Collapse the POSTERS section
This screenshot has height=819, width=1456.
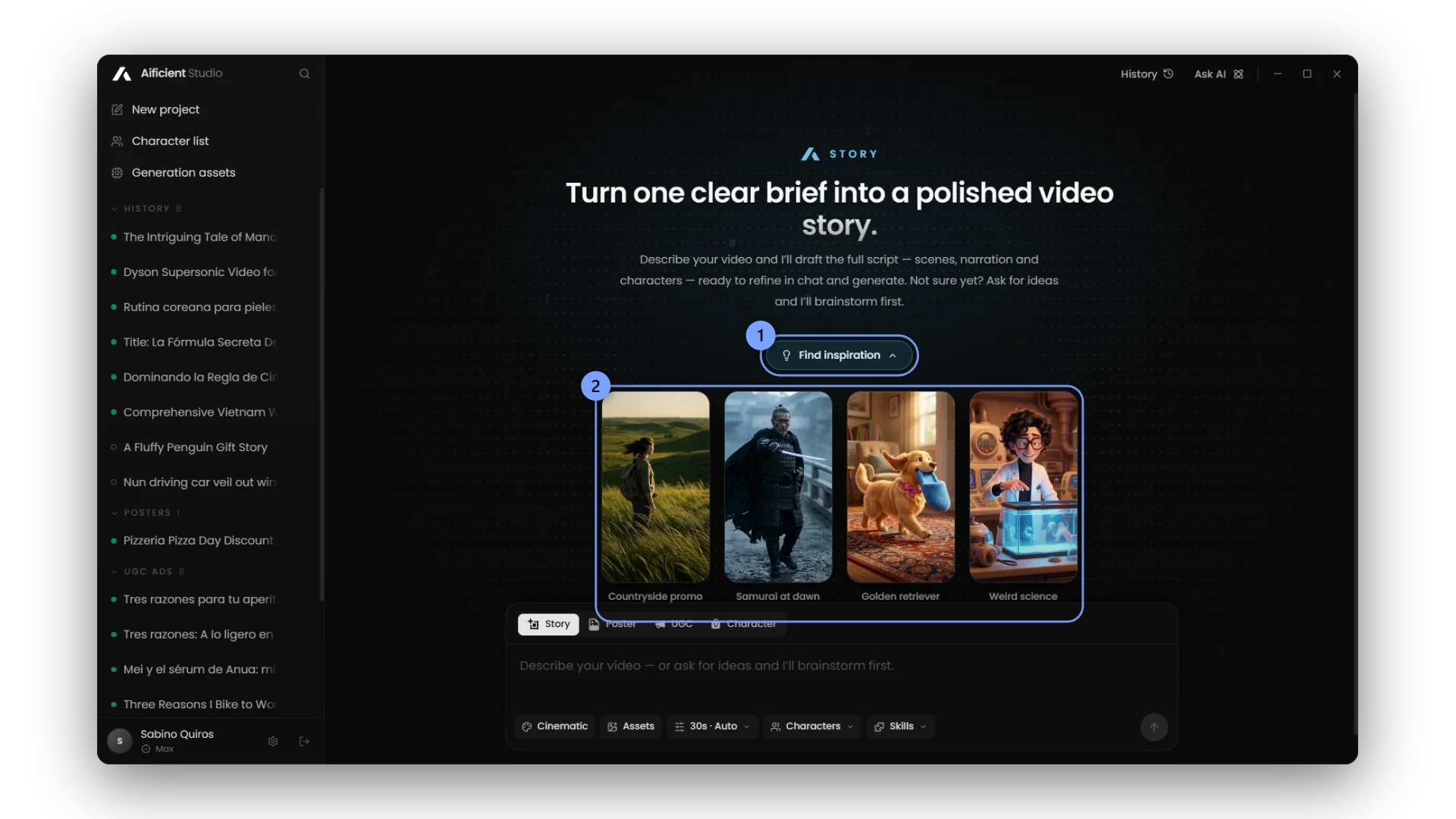point(146,513)
